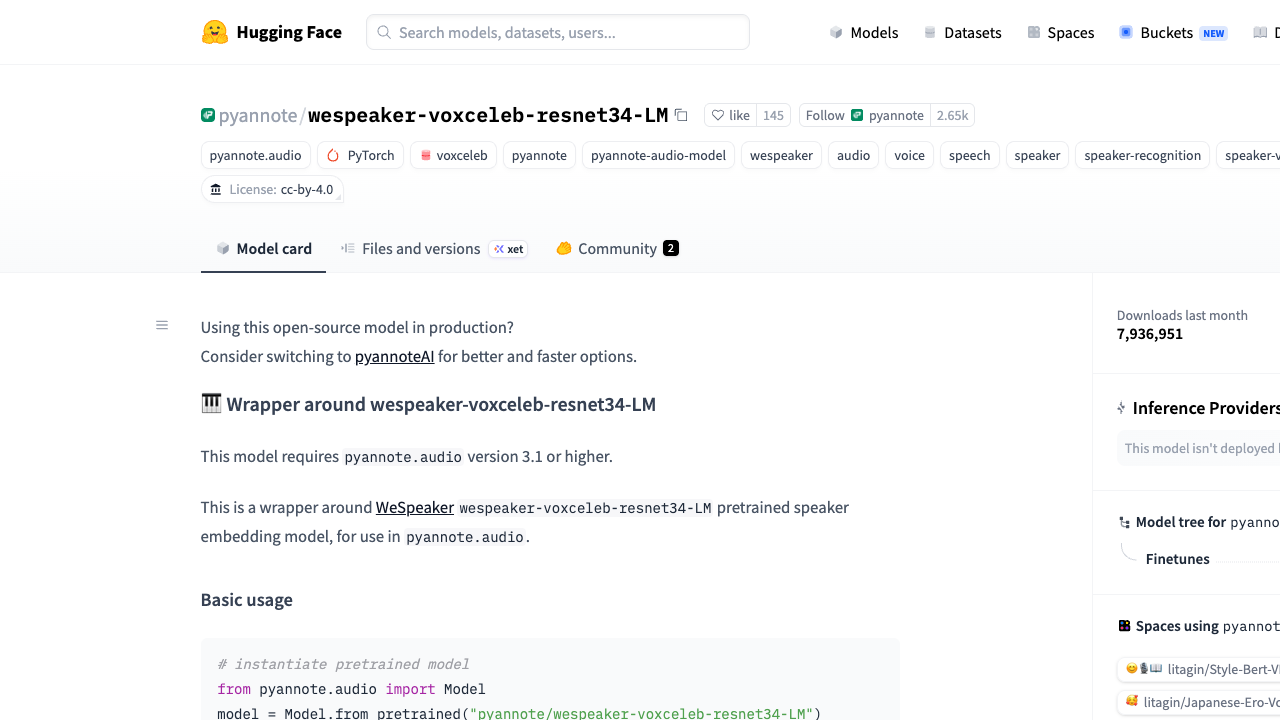Screen dimensions: 1280x720
Task: Open the Datasets navigation item
Action: click(962, 32)
